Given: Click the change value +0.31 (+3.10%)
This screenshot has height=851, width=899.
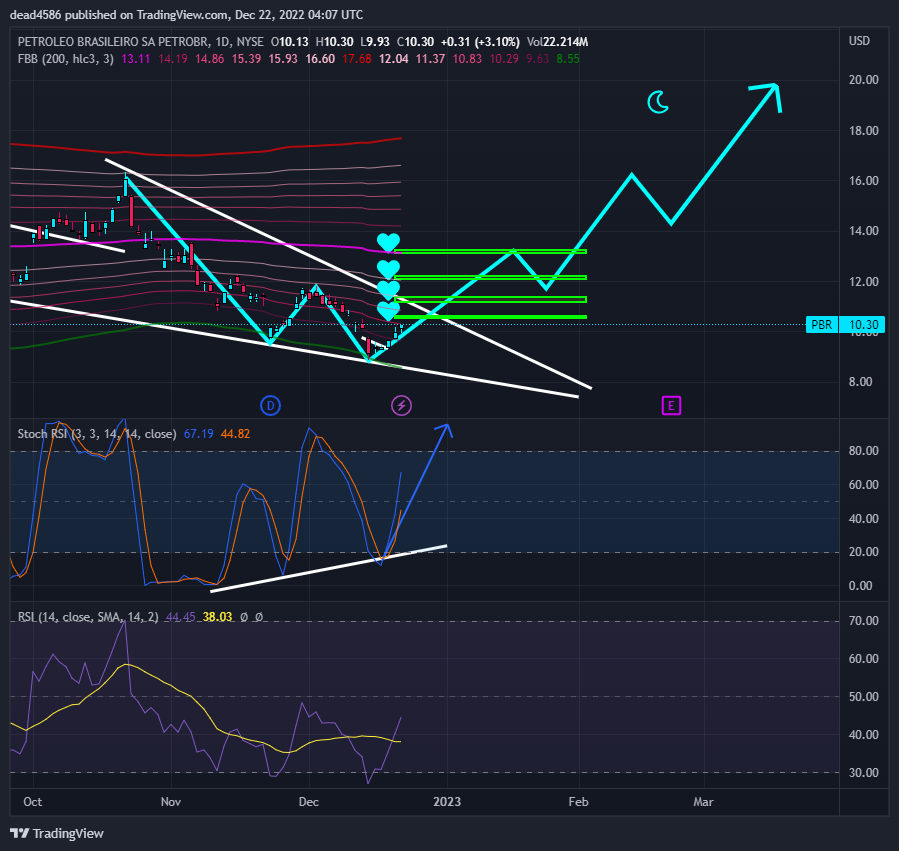Looking at the screenshot, I should [x=480, y=42].
